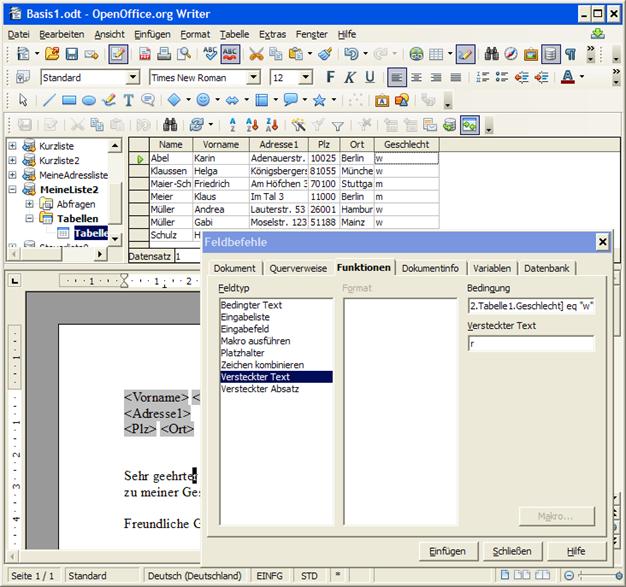Toggle justified paragraph alignment
This screenshot has width=626, height=587.
pos(456,77)
